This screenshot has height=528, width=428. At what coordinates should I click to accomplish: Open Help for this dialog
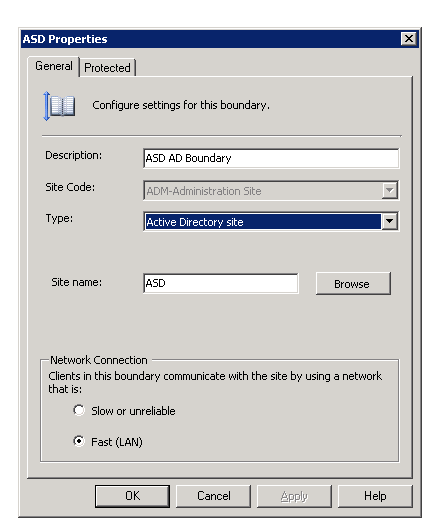tap(375, 496)
